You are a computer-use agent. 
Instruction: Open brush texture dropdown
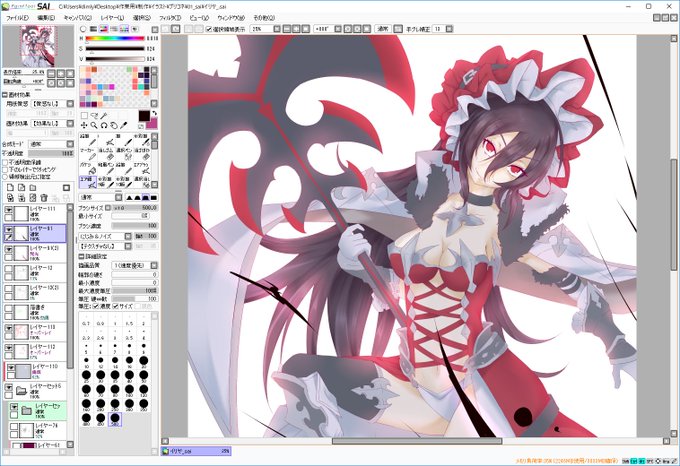tap(128, 246)
